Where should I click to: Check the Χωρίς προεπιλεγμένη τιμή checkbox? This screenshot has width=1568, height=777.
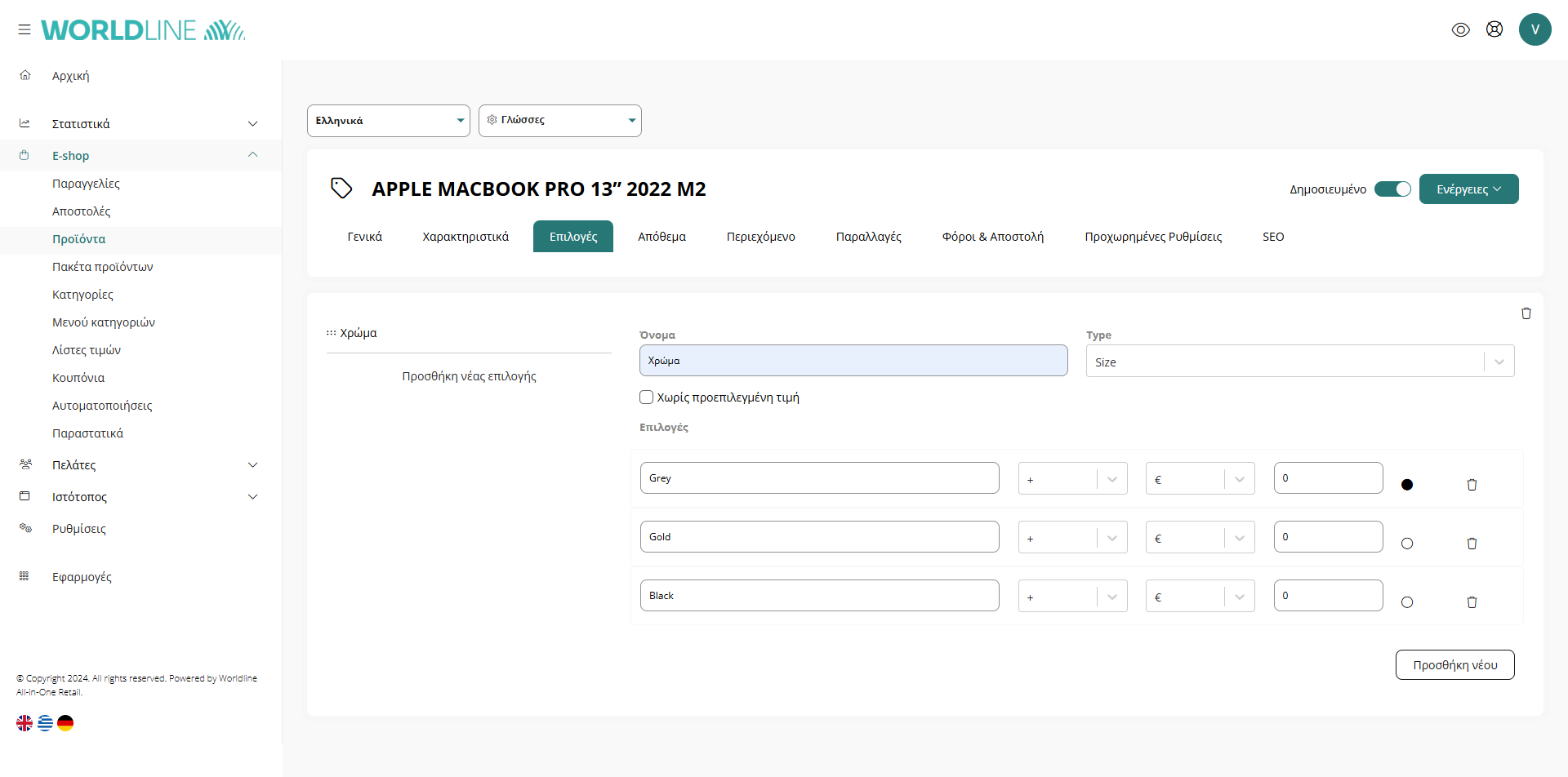tap(647, 397)
